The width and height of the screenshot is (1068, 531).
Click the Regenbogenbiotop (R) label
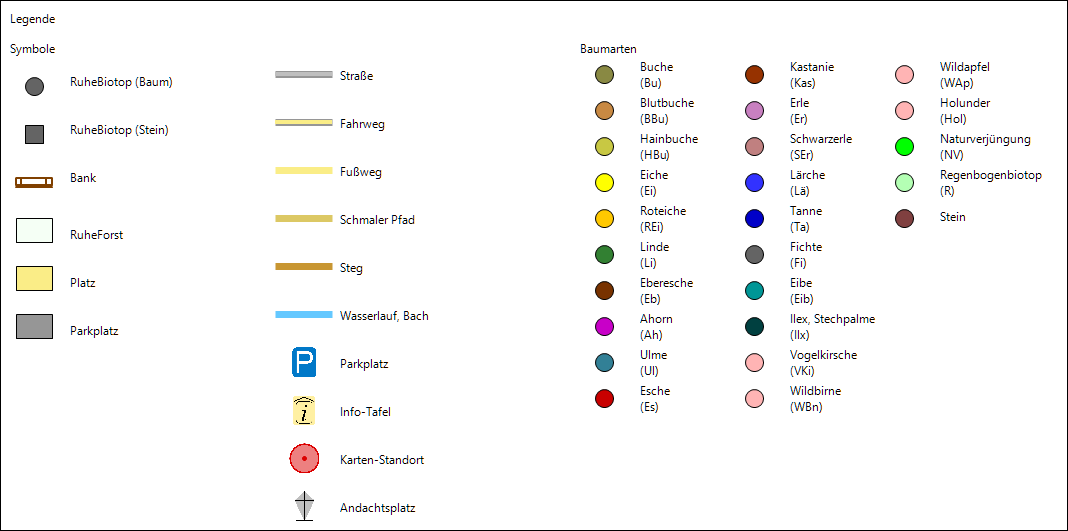pos(990,182)
